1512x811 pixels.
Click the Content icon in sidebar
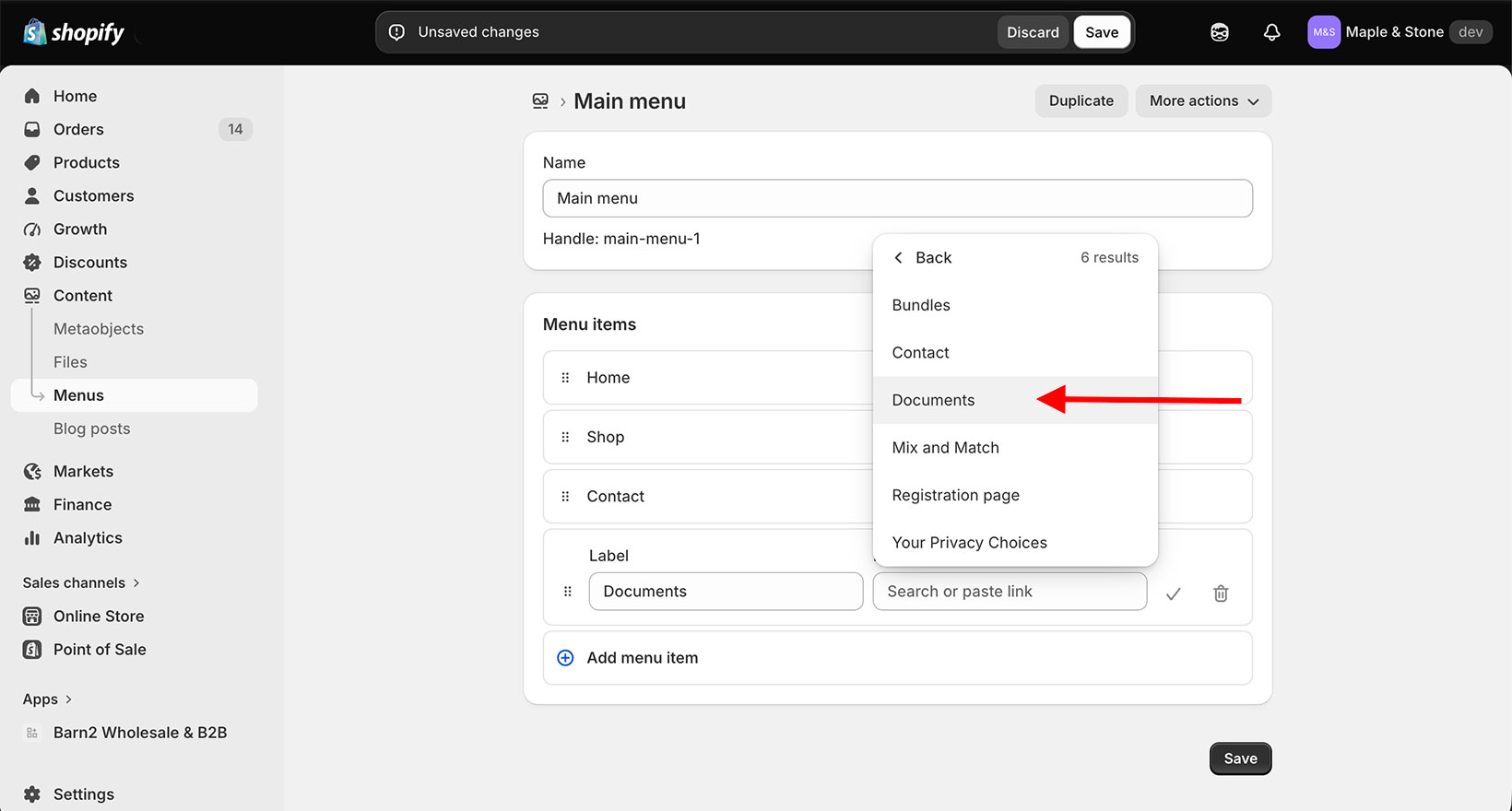pyautogui.click(x=32, y=295)
